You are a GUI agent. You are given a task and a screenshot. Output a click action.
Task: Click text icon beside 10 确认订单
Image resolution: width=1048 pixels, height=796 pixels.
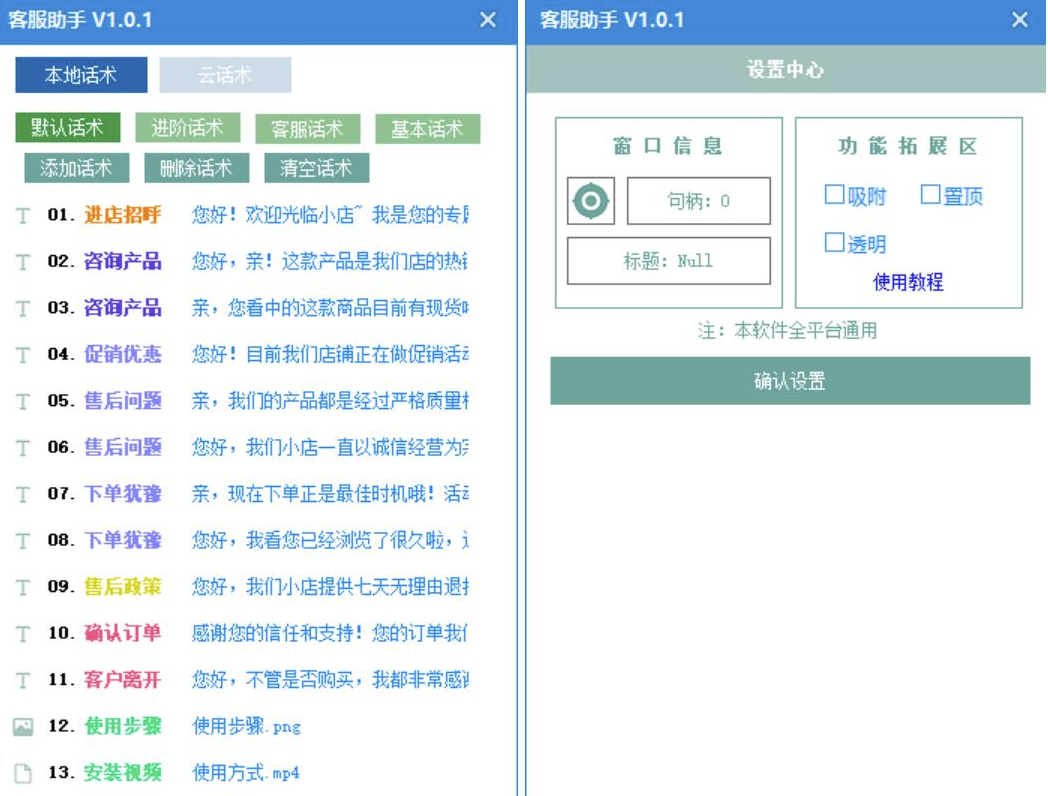pyautogui.click(x=23, y=633)
